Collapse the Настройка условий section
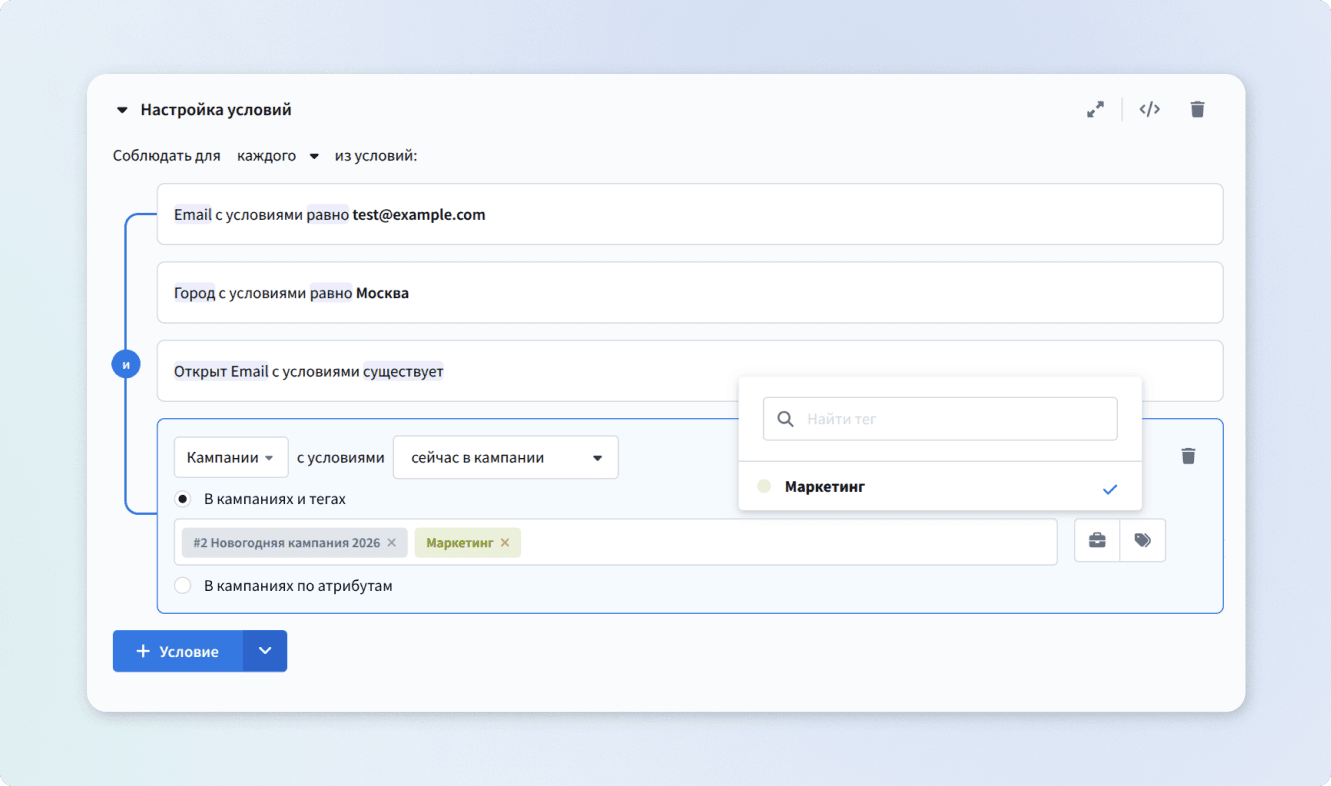 coord(122,110)
